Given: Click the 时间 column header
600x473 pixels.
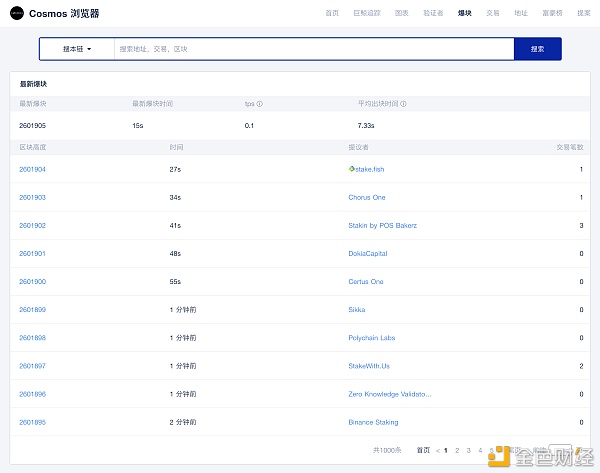Looking at the screenshot, I should (x=176, y=147).
